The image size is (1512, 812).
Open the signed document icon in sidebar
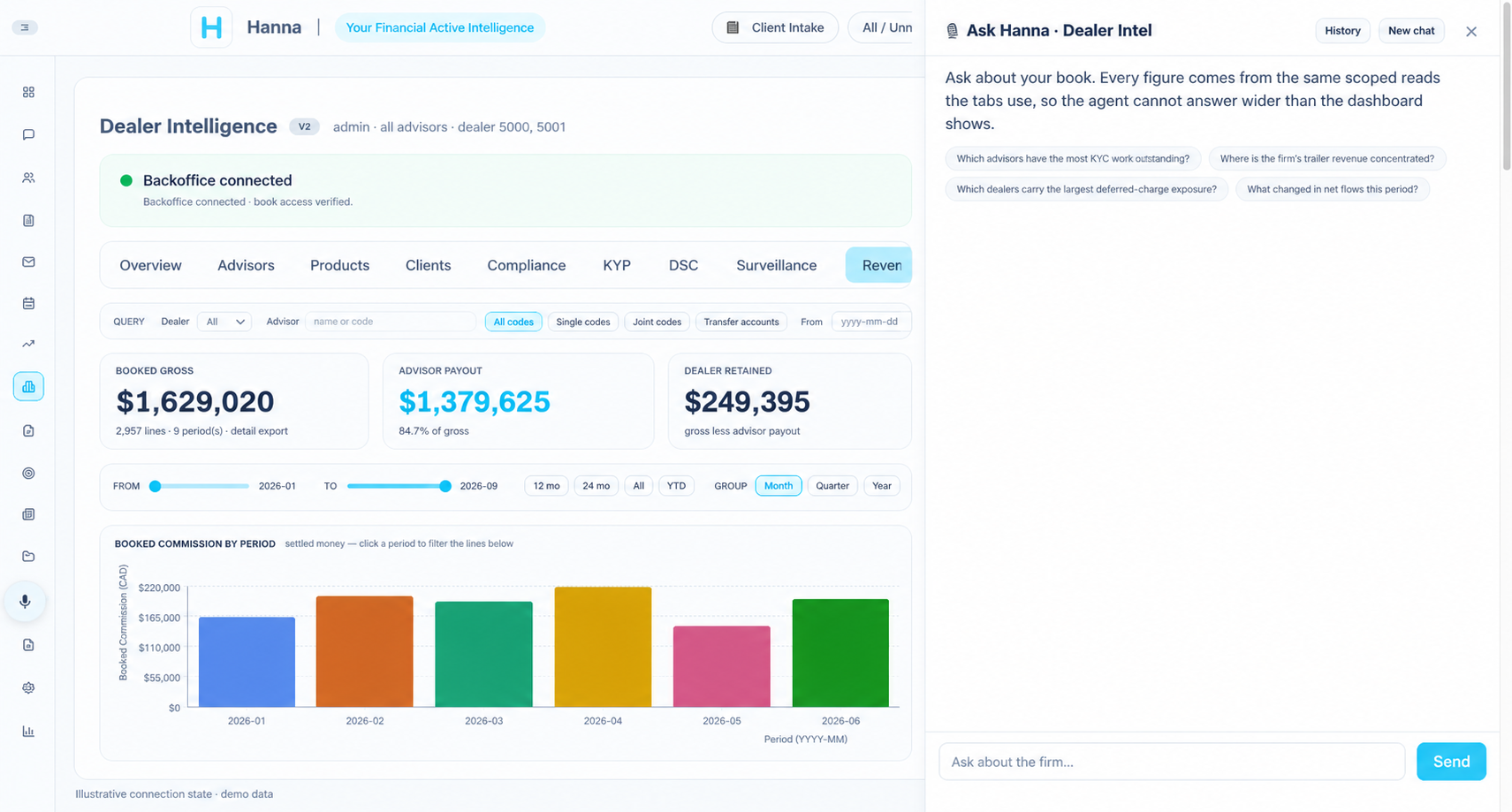click(x=28, y=430)
